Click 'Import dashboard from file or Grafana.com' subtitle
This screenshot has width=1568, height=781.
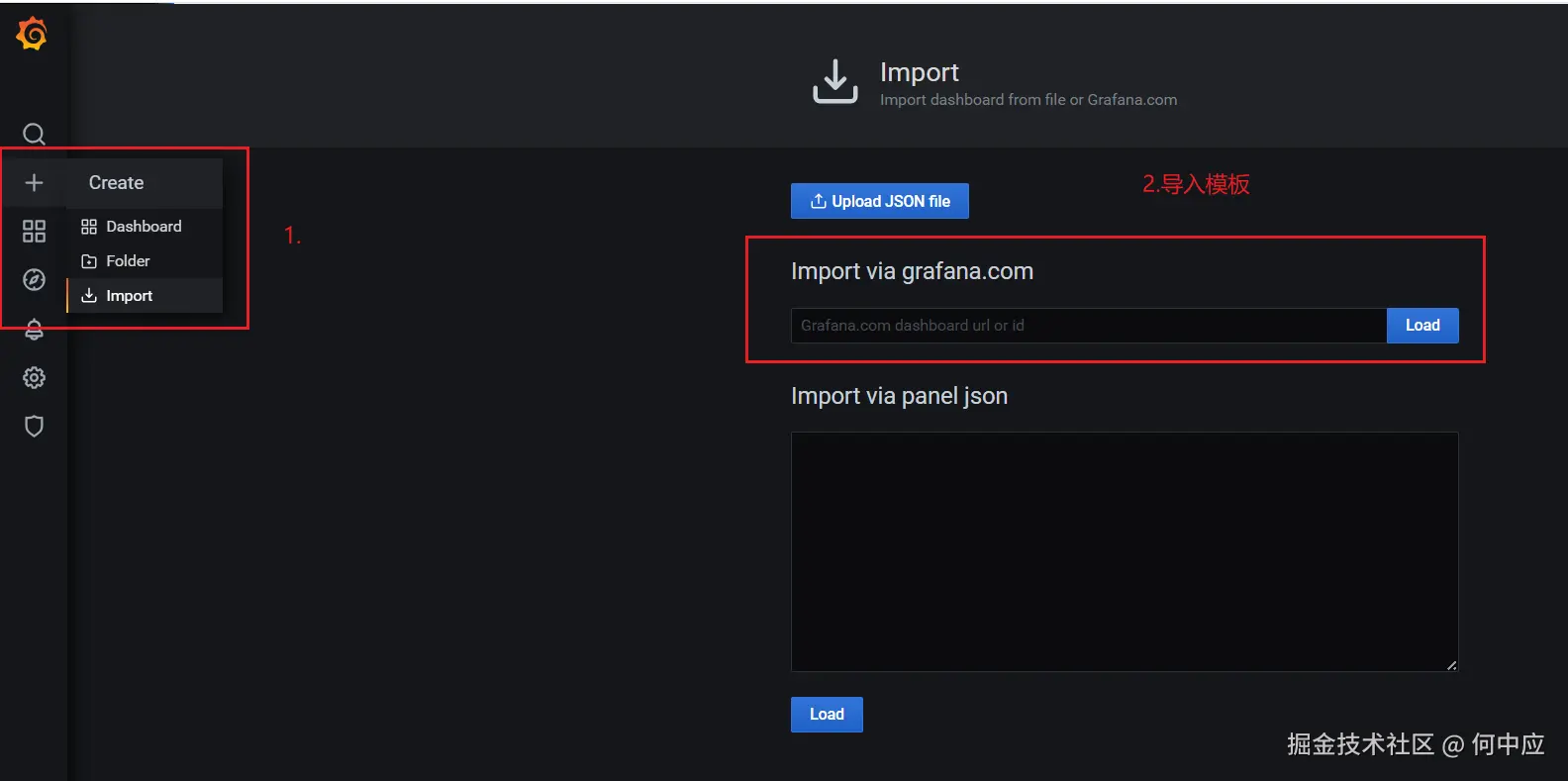coord(1029,100)
